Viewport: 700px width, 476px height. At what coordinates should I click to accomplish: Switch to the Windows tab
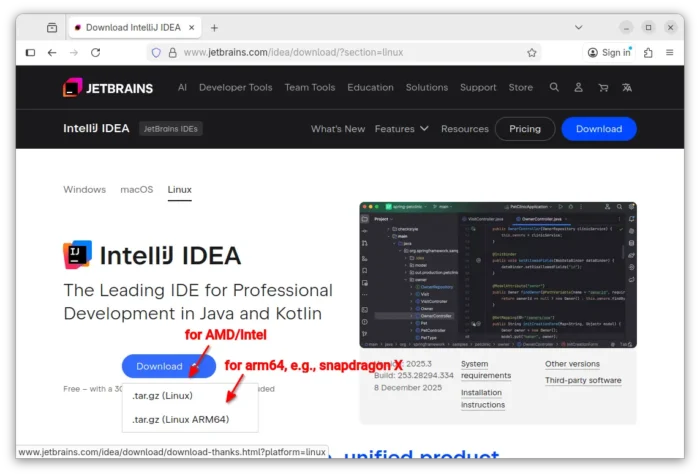click(x=84, y=189)
